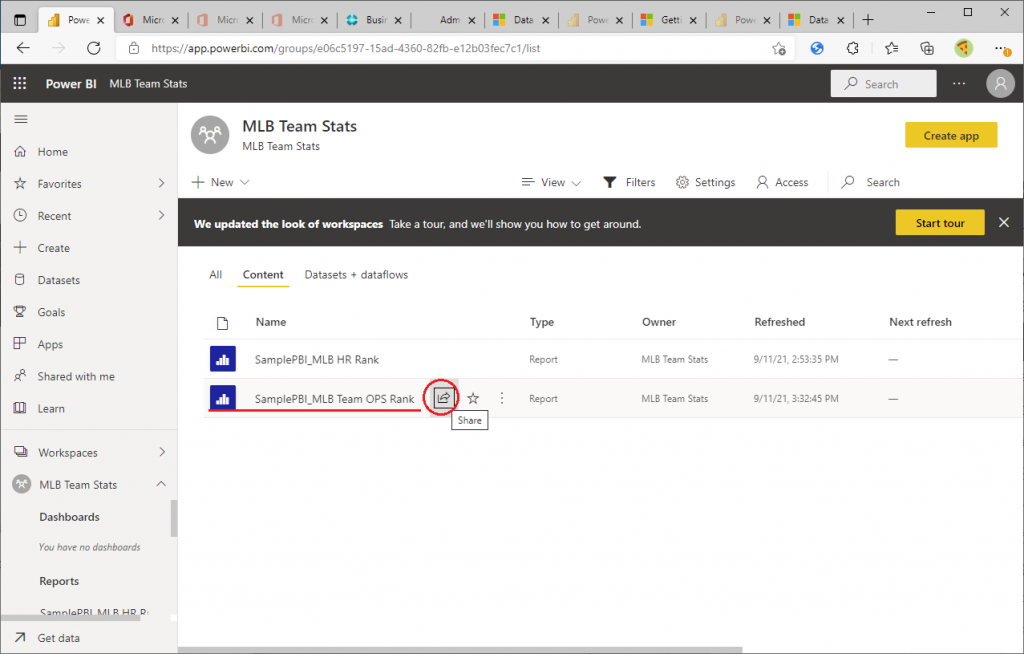Click the Power BI home logo text

click(x=71, y=84)
